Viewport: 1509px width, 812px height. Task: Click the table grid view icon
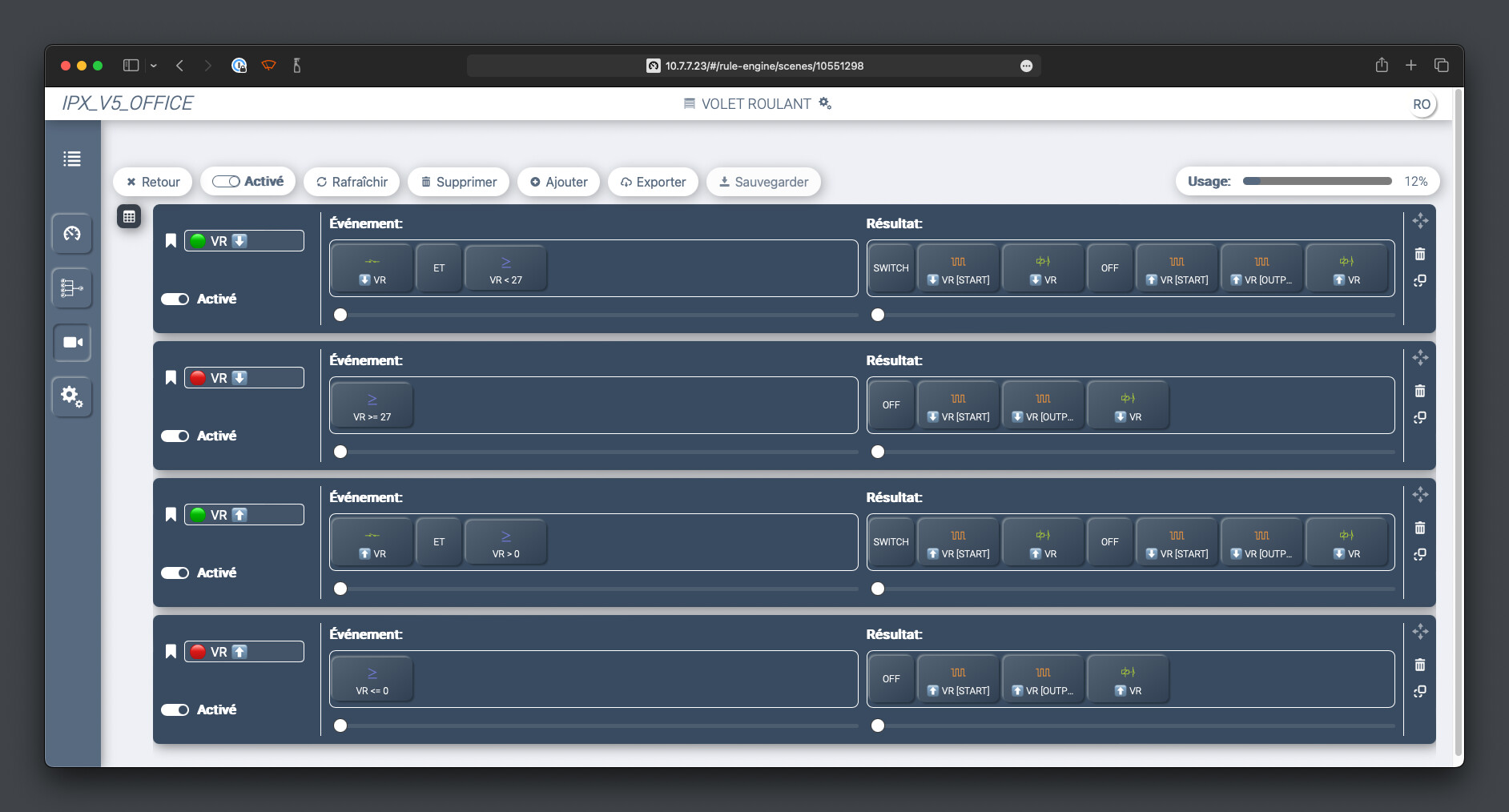tap(129, 217)
